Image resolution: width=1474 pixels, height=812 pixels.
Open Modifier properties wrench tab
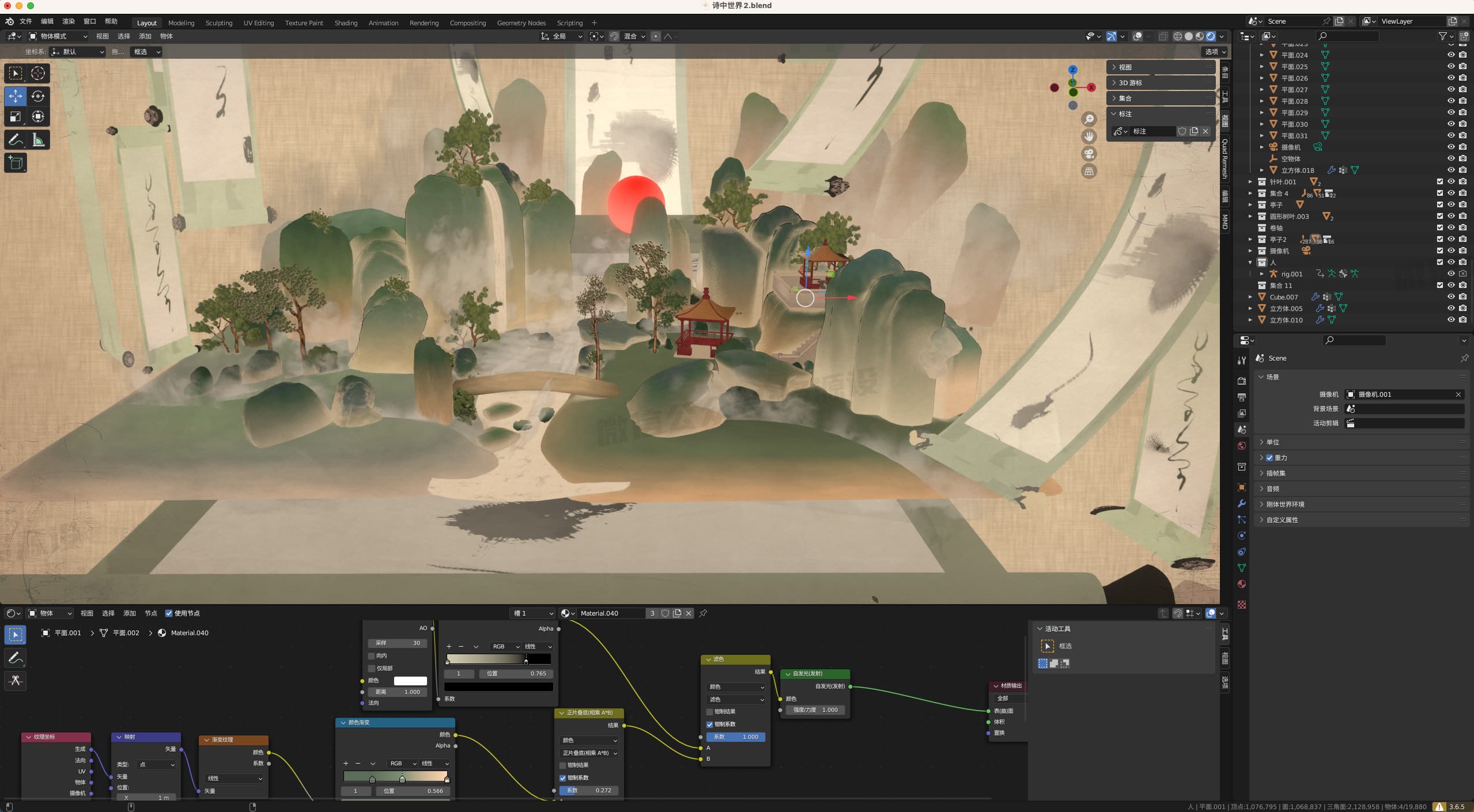click(x=1242, y=503)
